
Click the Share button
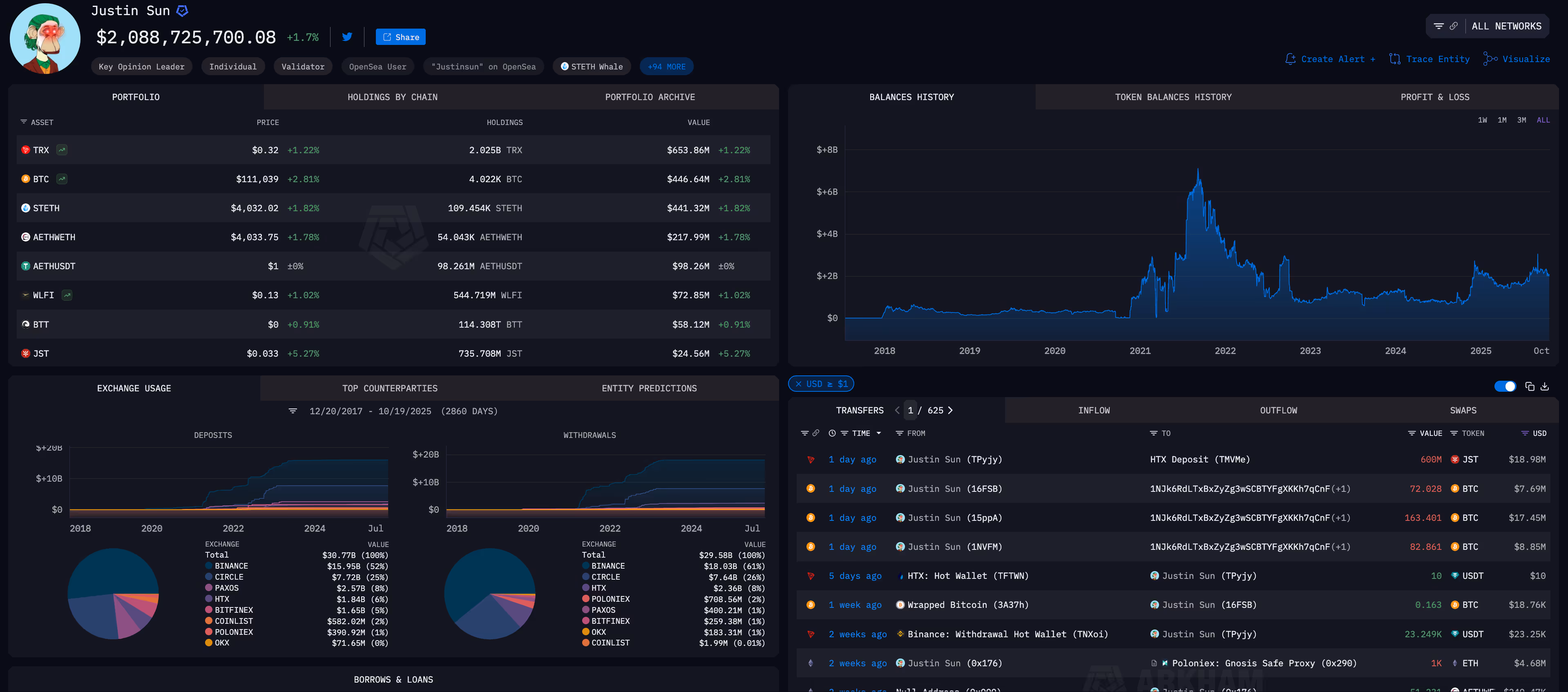point(400,37)
